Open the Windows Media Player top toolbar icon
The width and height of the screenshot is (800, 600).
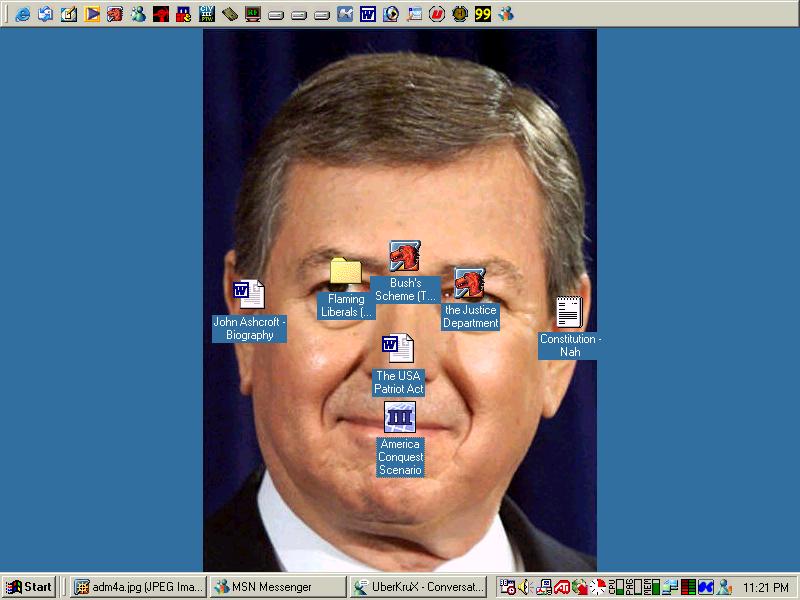(92, 14)
